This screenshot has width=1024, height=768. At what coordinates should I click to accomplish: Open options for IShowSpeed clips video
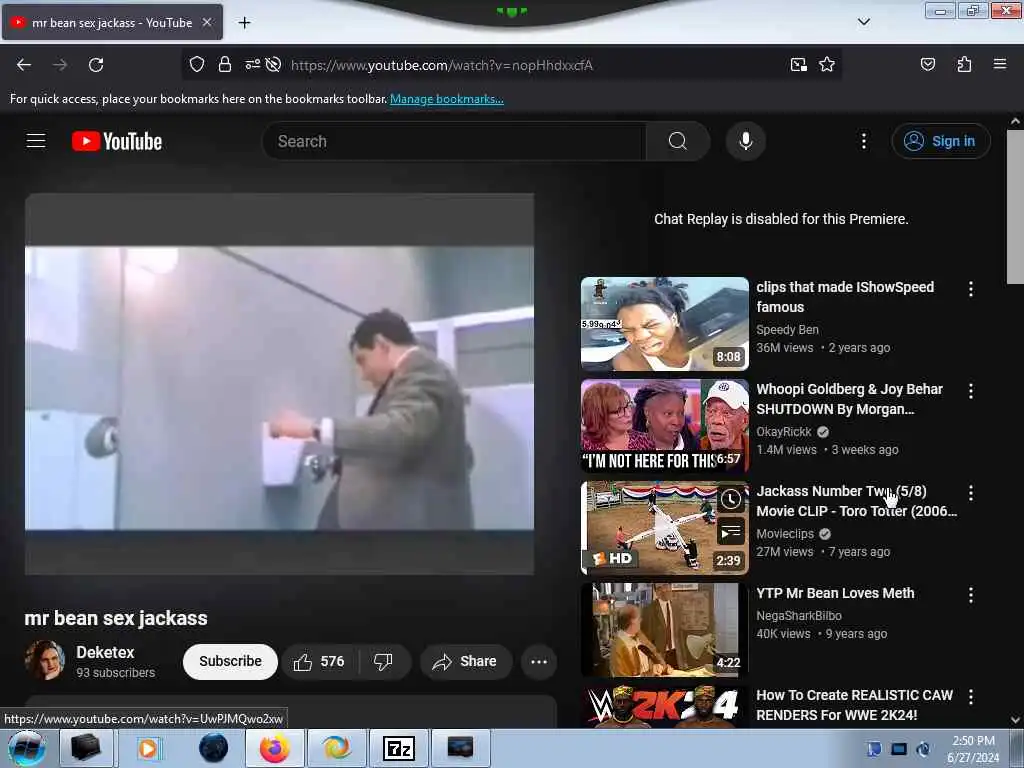coord(970,289)
